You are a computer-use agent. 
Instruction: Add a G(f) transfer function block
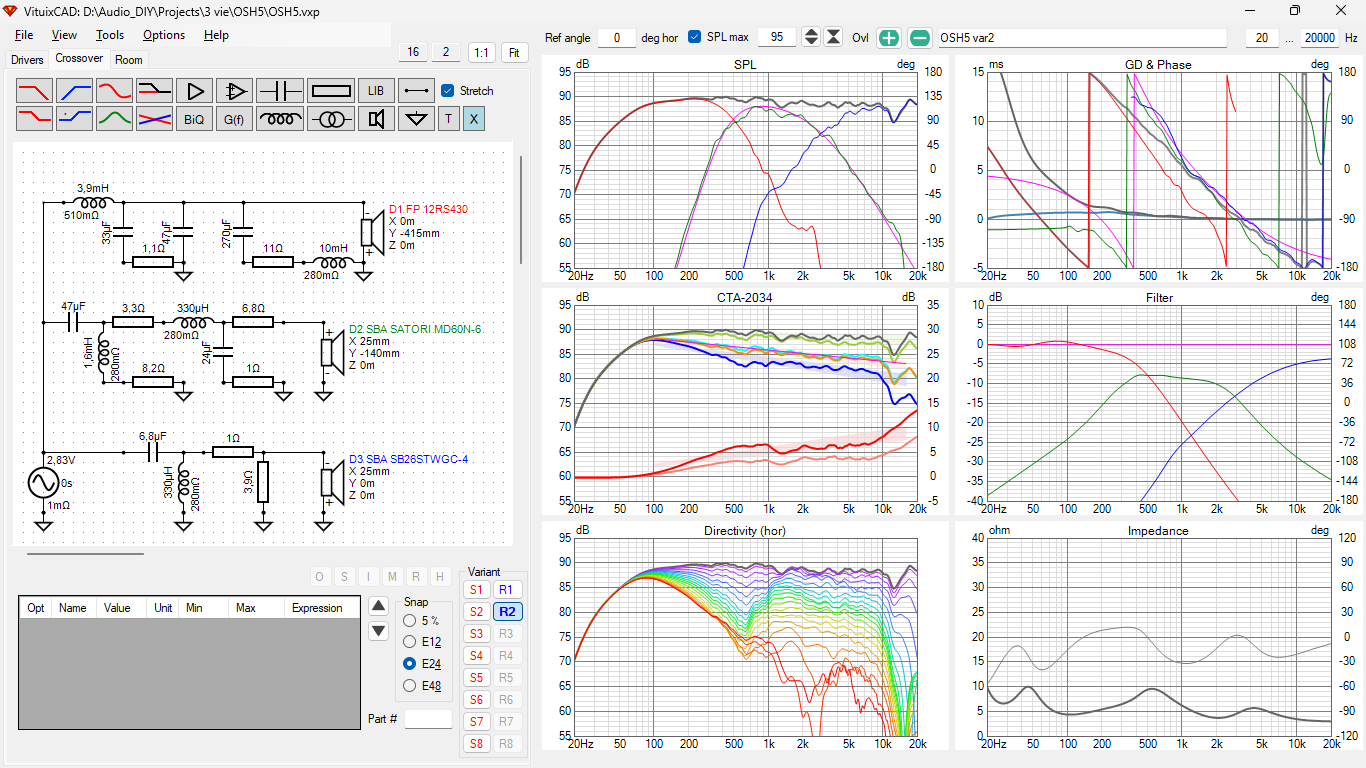point(234,119)
